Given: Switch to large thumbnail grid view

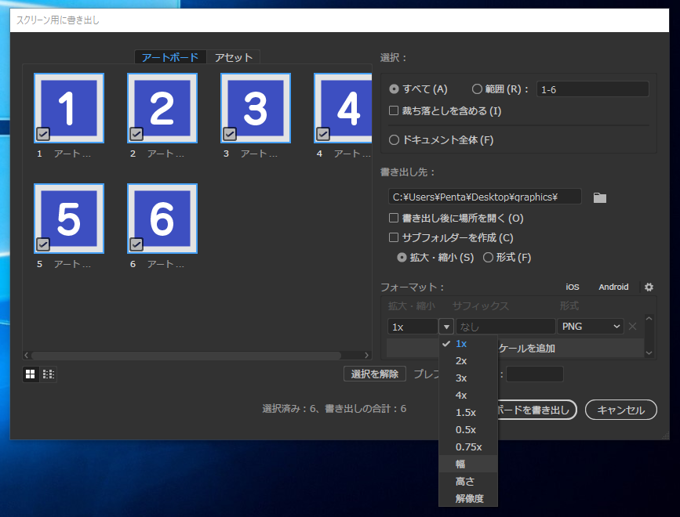Looking at the screenshot, I should (30, 374).
